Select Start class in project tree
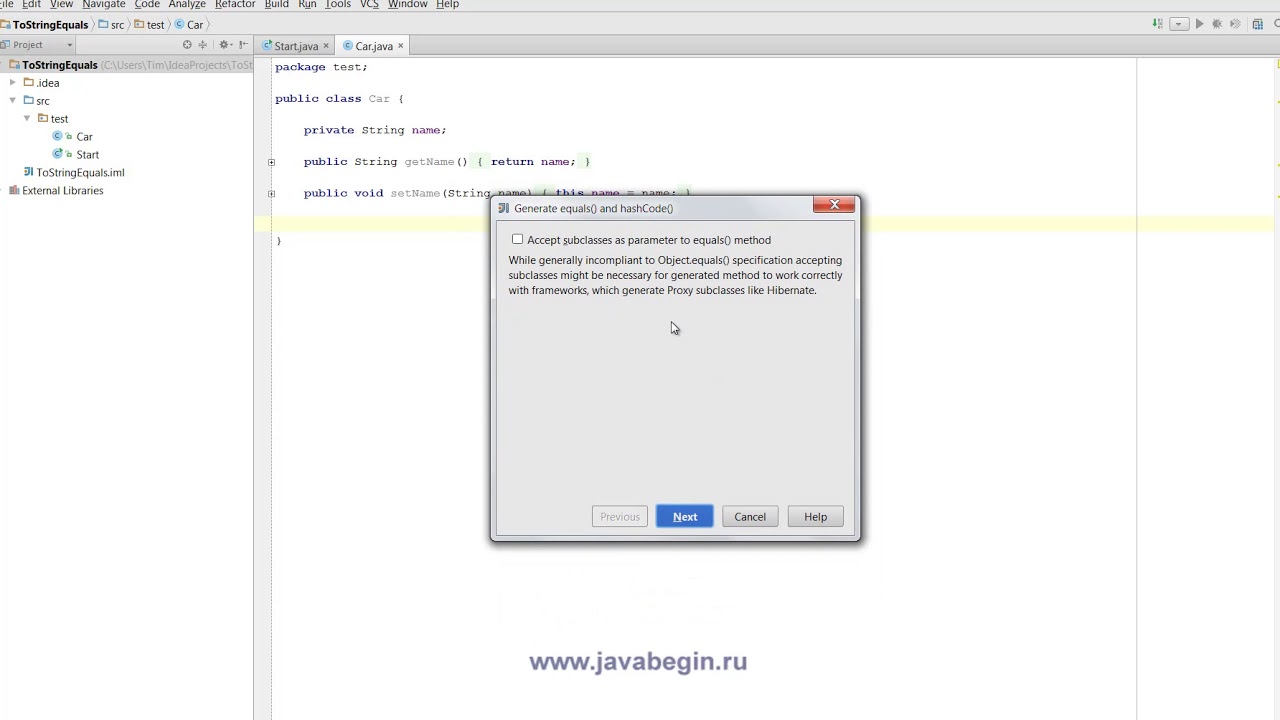This screenshot has height=720, width=1280. (88, 155)
